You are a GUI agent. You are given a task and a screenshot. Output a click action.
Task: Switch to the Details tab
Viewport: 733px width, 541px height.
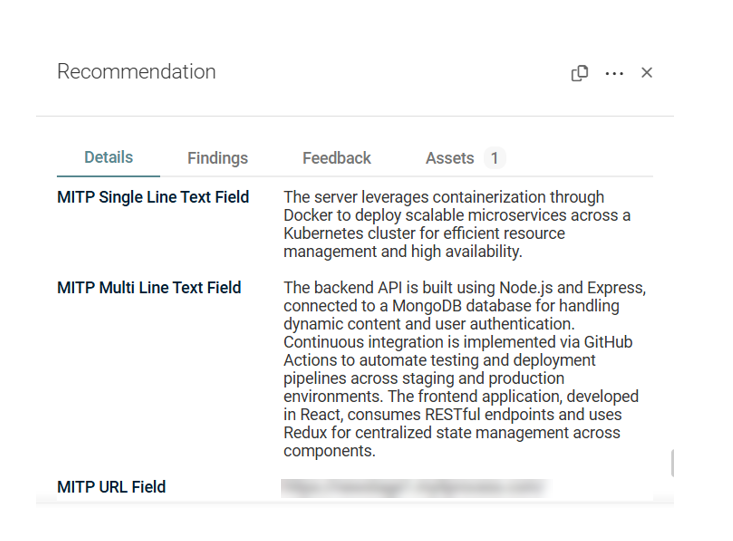point(108,158)
